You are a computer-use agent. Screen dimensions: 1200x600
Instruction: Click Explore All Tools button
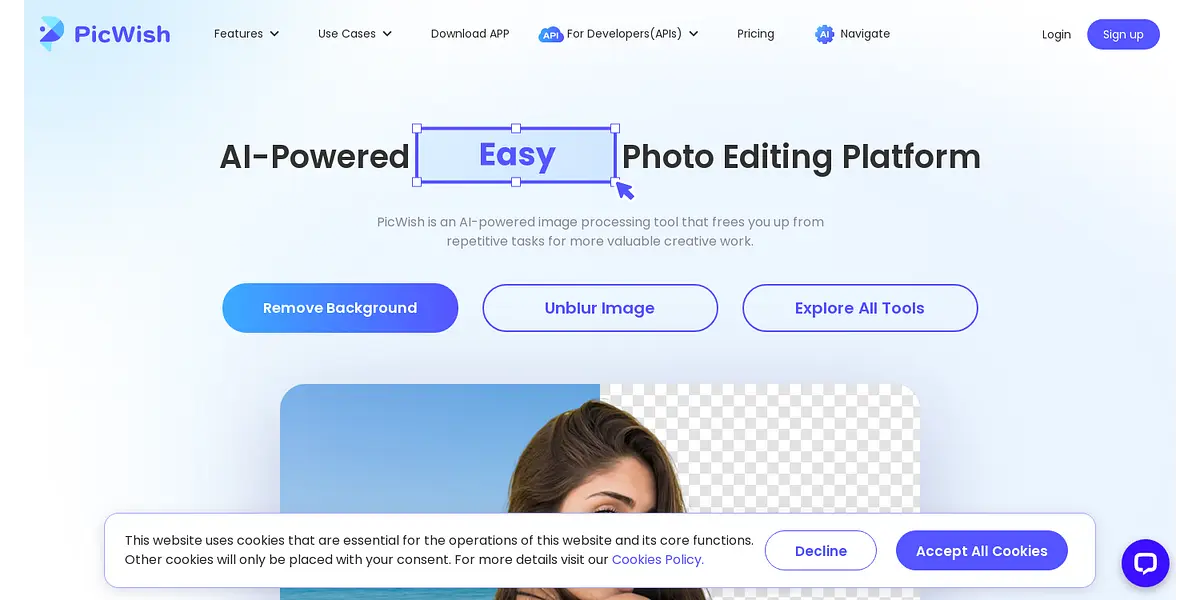tap(860, 308)
